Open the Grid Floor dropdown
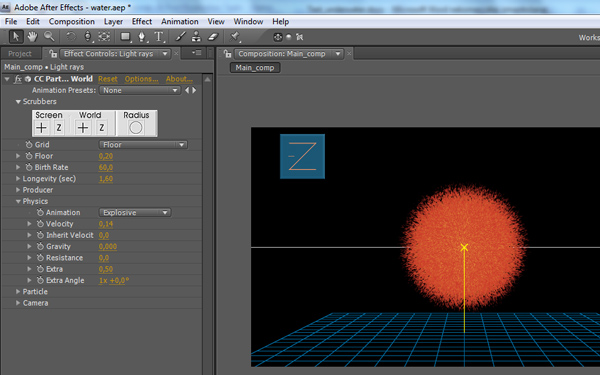The height and width of the screenshot is (375, 600). coord(143,145)
